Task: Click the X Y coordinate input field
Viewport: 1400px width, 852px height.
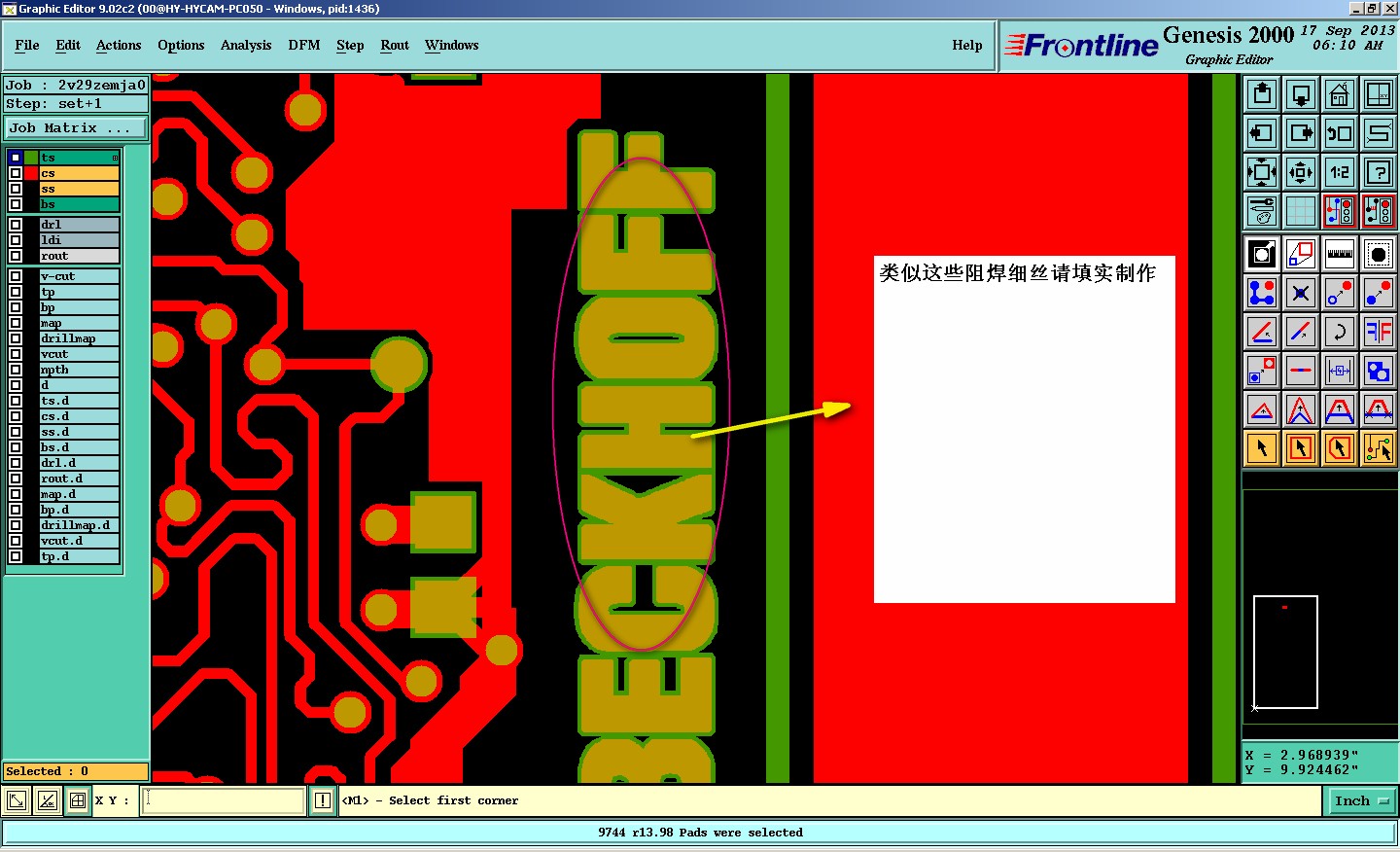Action: pos(224,800)
